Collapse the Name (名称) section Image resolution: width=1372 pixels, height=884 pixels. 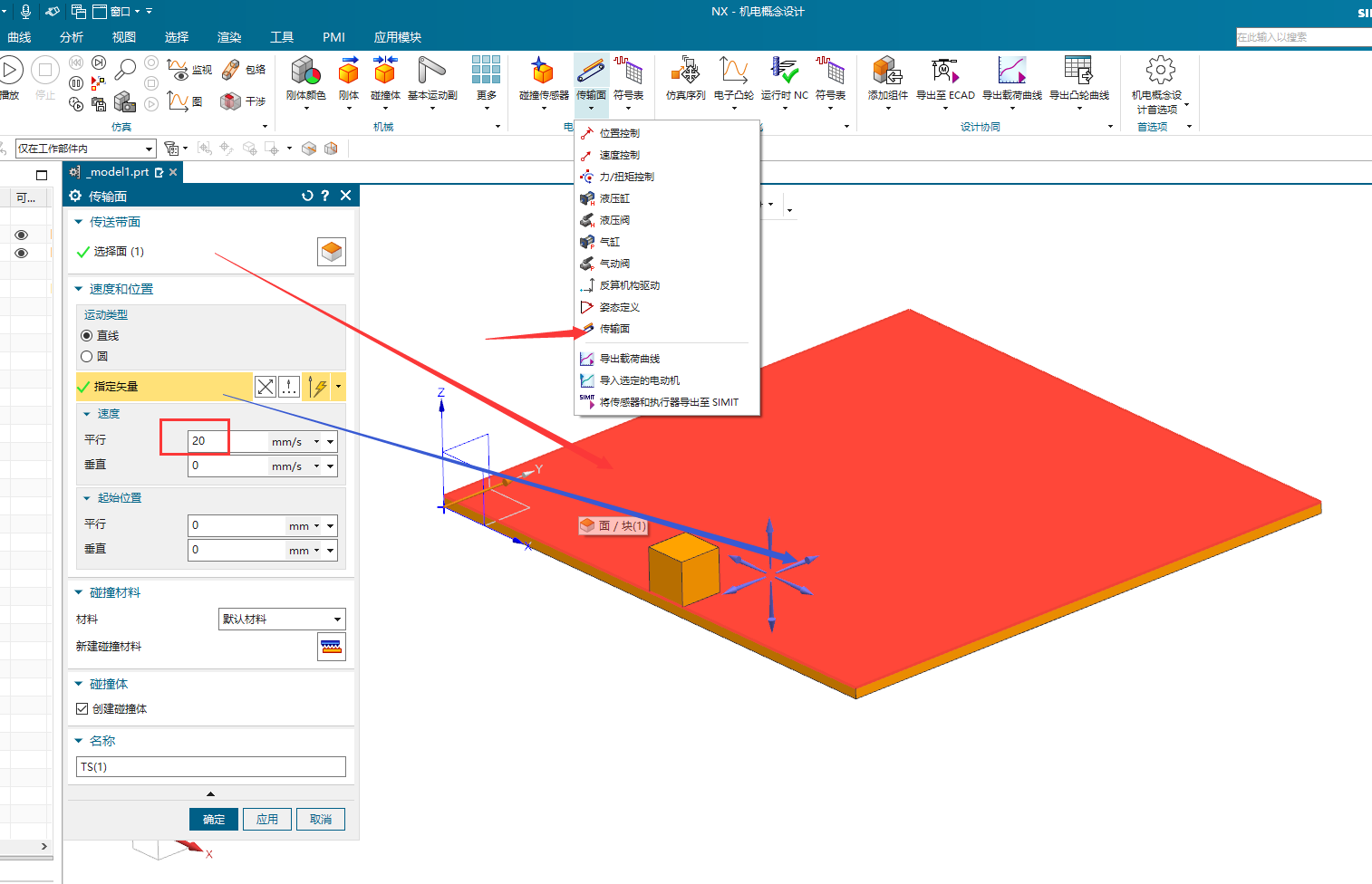79,741
